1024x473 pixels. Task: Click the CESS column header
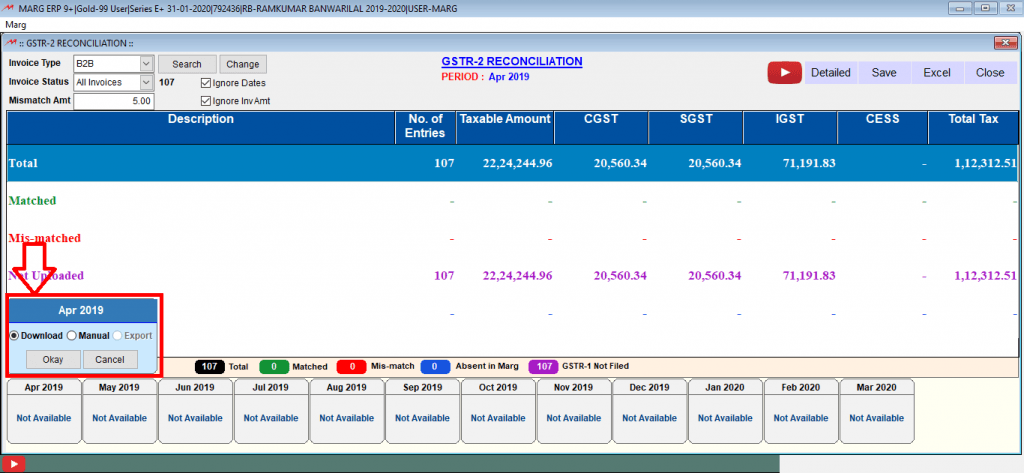coord(882,127)
